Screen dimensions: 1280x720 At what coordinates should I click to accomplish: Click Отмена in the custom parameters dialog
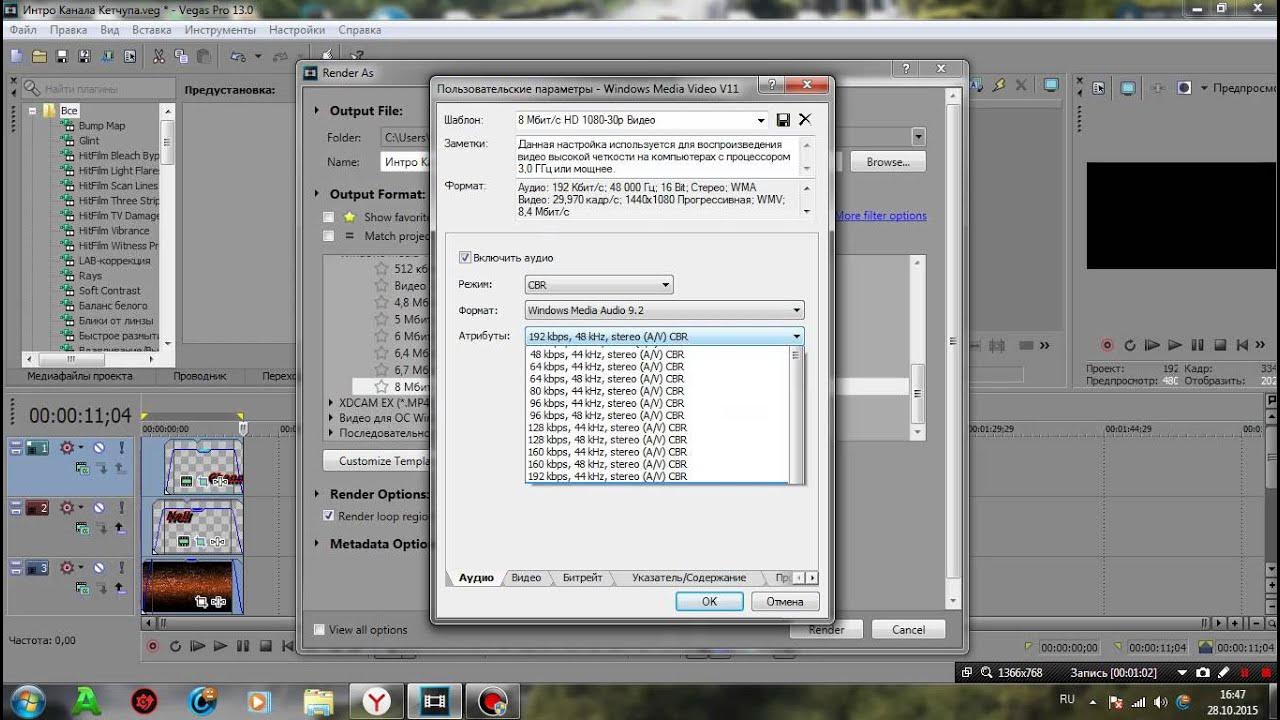tap(785, 602)
